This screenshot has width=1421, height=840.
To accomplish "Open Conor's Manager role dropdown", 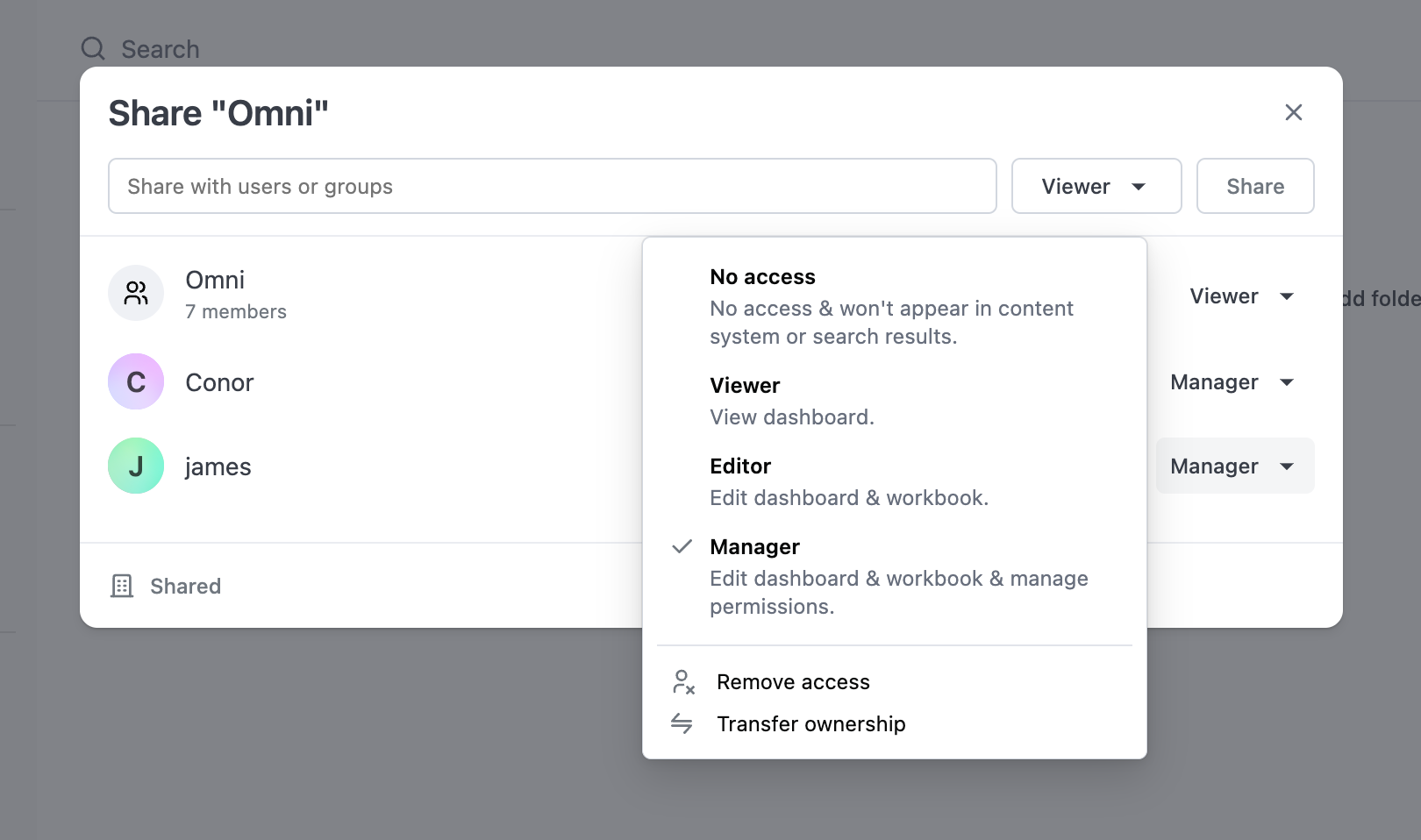I will (1232, 382).
